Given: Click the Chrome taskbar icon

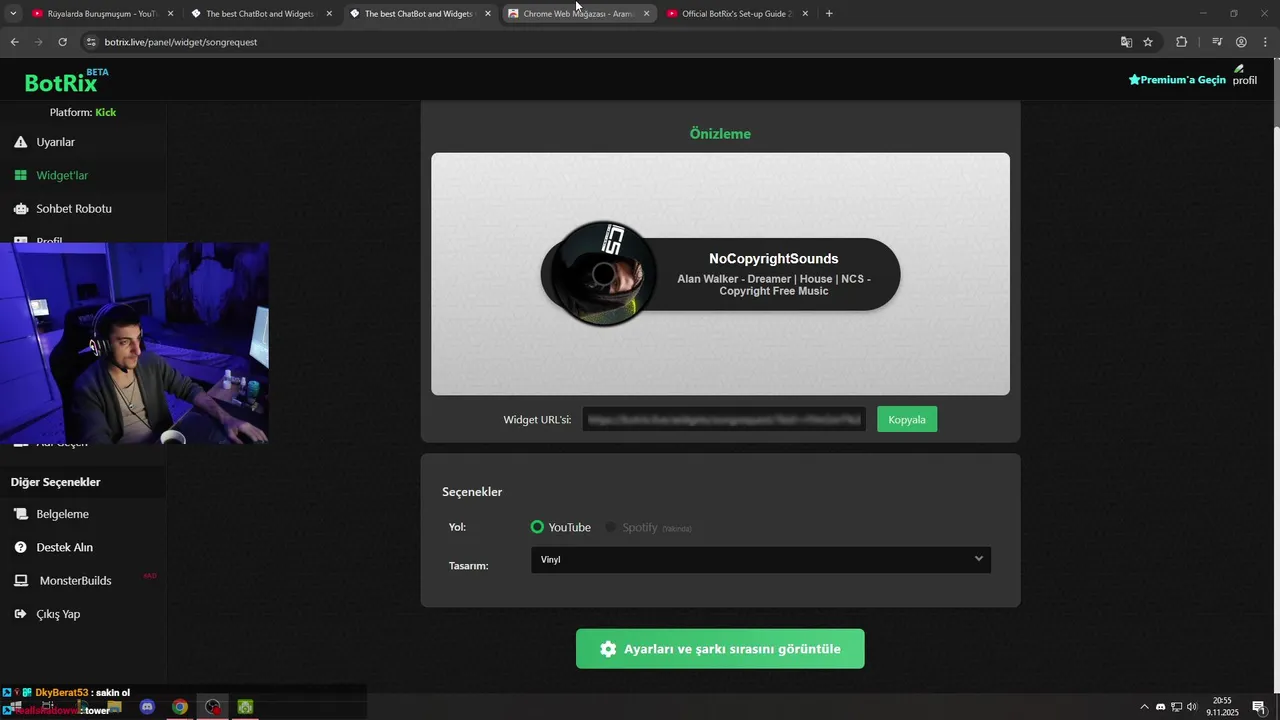Looking at the screenshot, I should 179,707.
